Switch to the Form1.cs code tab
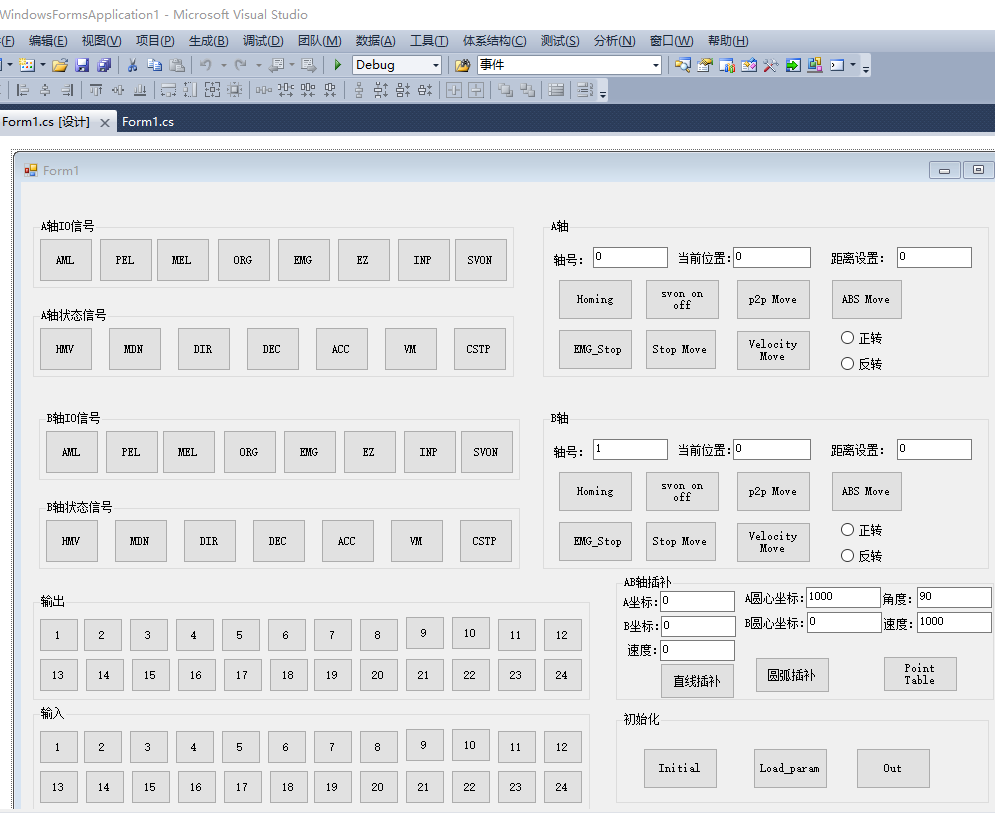The image size is (995, 813). click(148, 121)
